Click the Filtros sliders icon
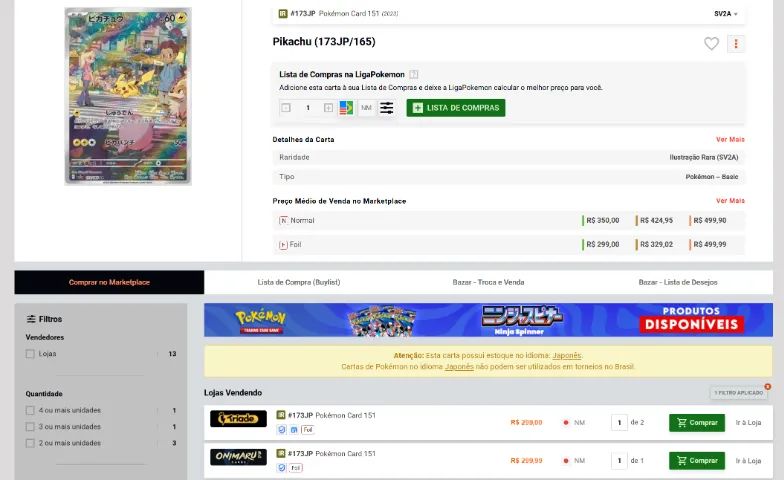This screenshot has height=480, width=784. (x=31, y=319)
